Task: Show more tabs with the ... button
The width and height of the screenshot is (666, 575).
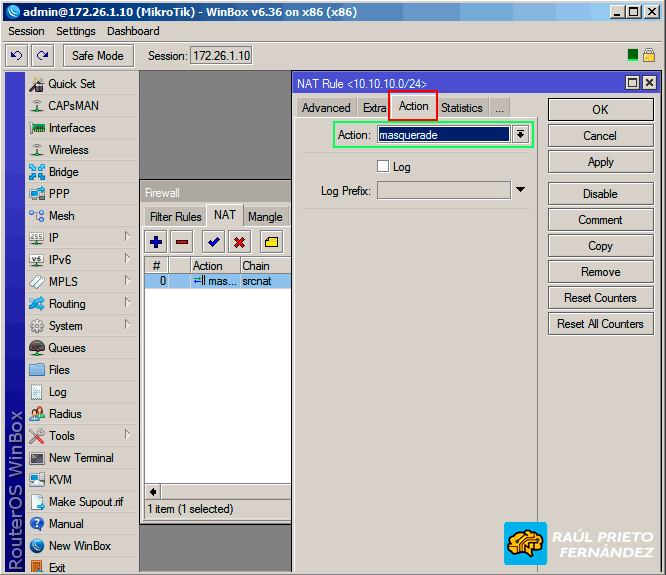Action: [x=499, y=108]
